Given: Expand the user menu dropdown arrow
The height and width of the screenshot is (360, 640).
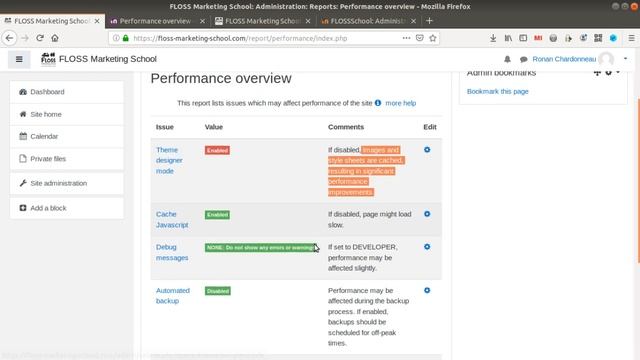Looking at the screenshot, I should [625, 59].
